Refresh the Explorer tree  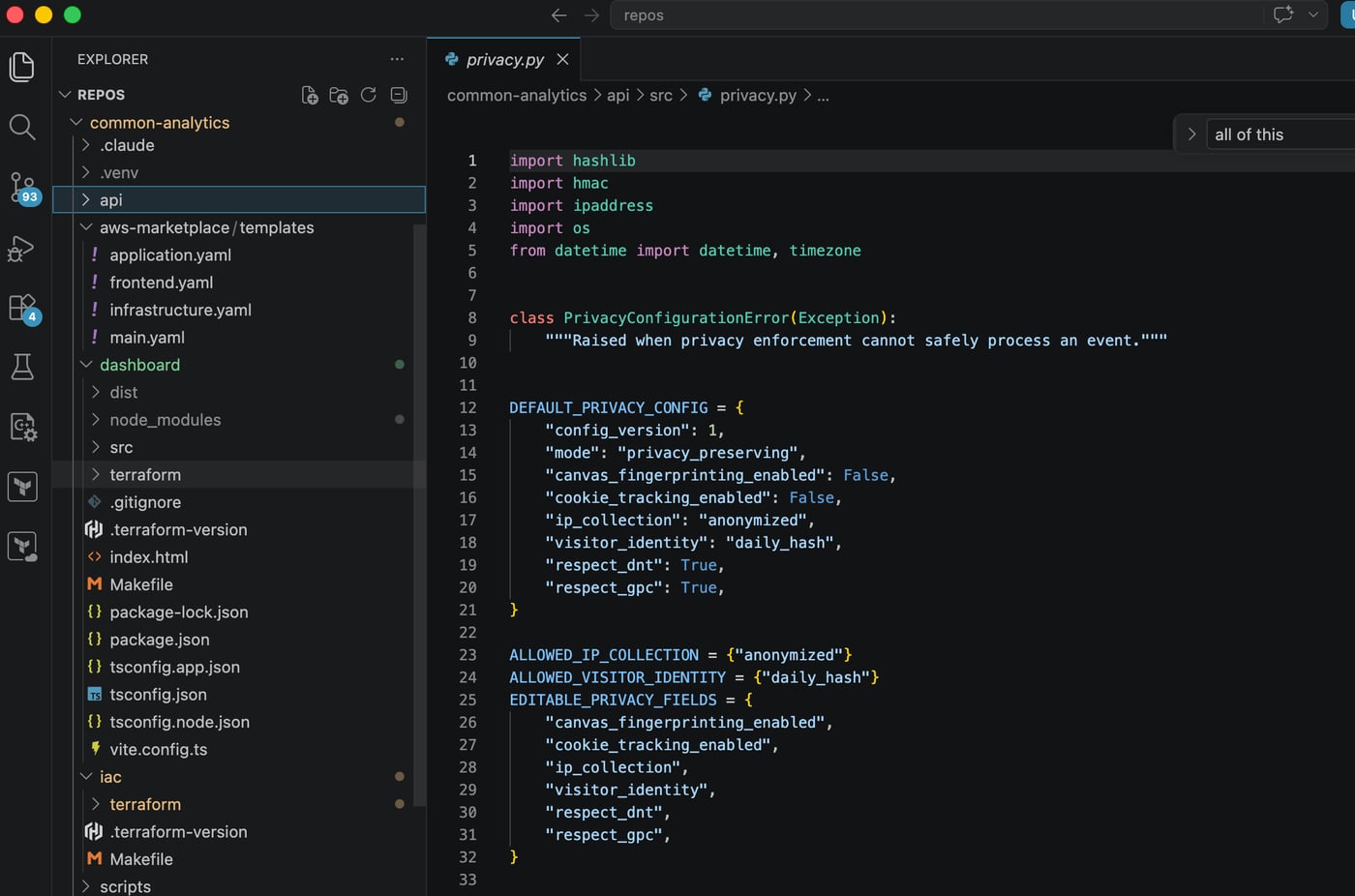tap(369, 95)
